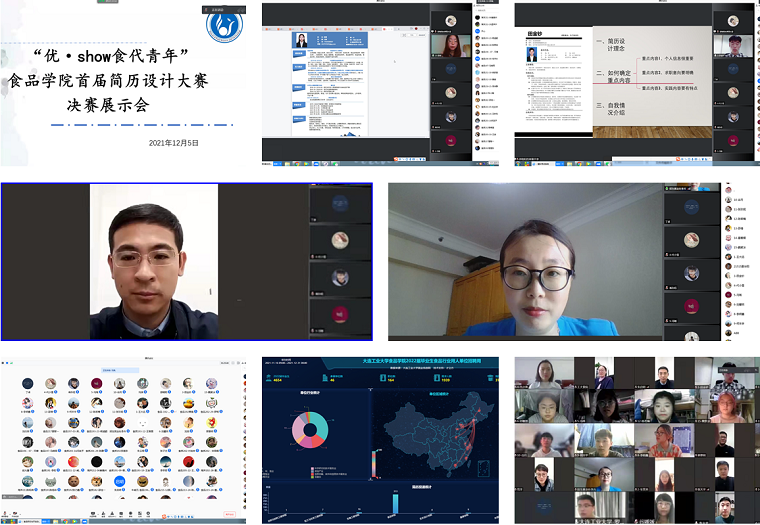Select the shiba dog avatar in participant gallery
This screenshot has height=525, width=760.
pos(96,481)
